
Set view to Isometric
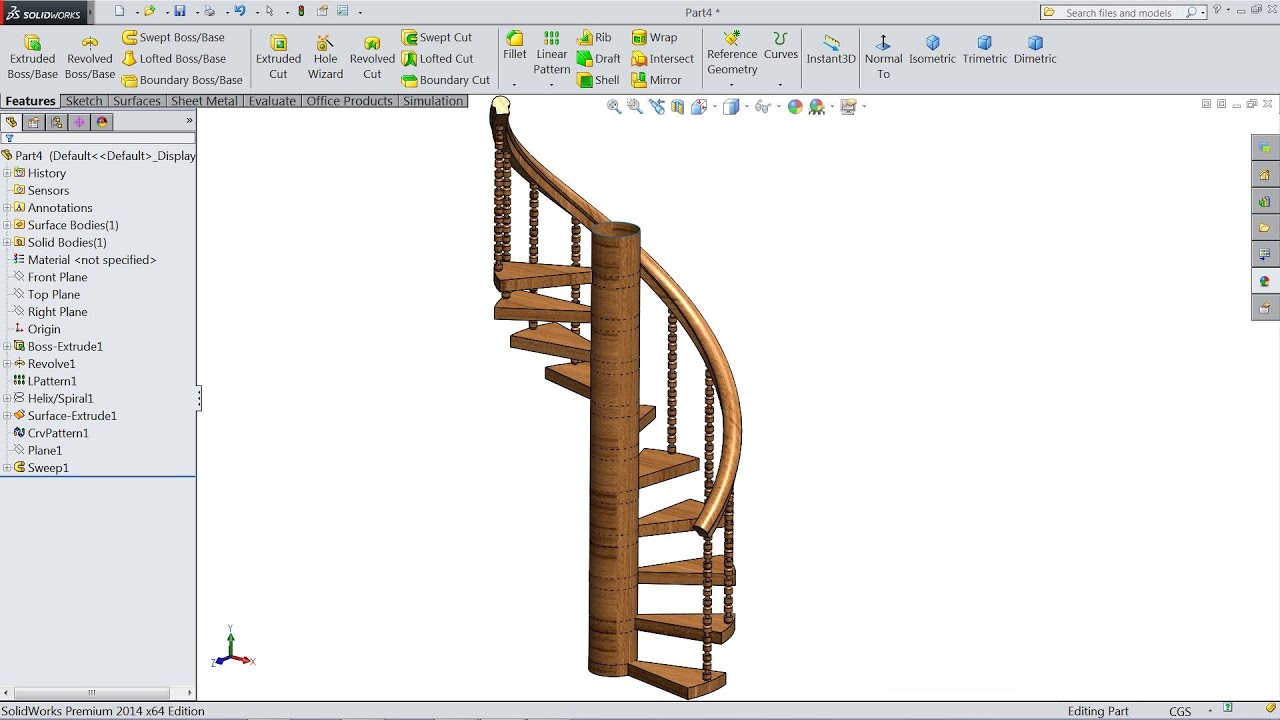[x=932, y=50]
